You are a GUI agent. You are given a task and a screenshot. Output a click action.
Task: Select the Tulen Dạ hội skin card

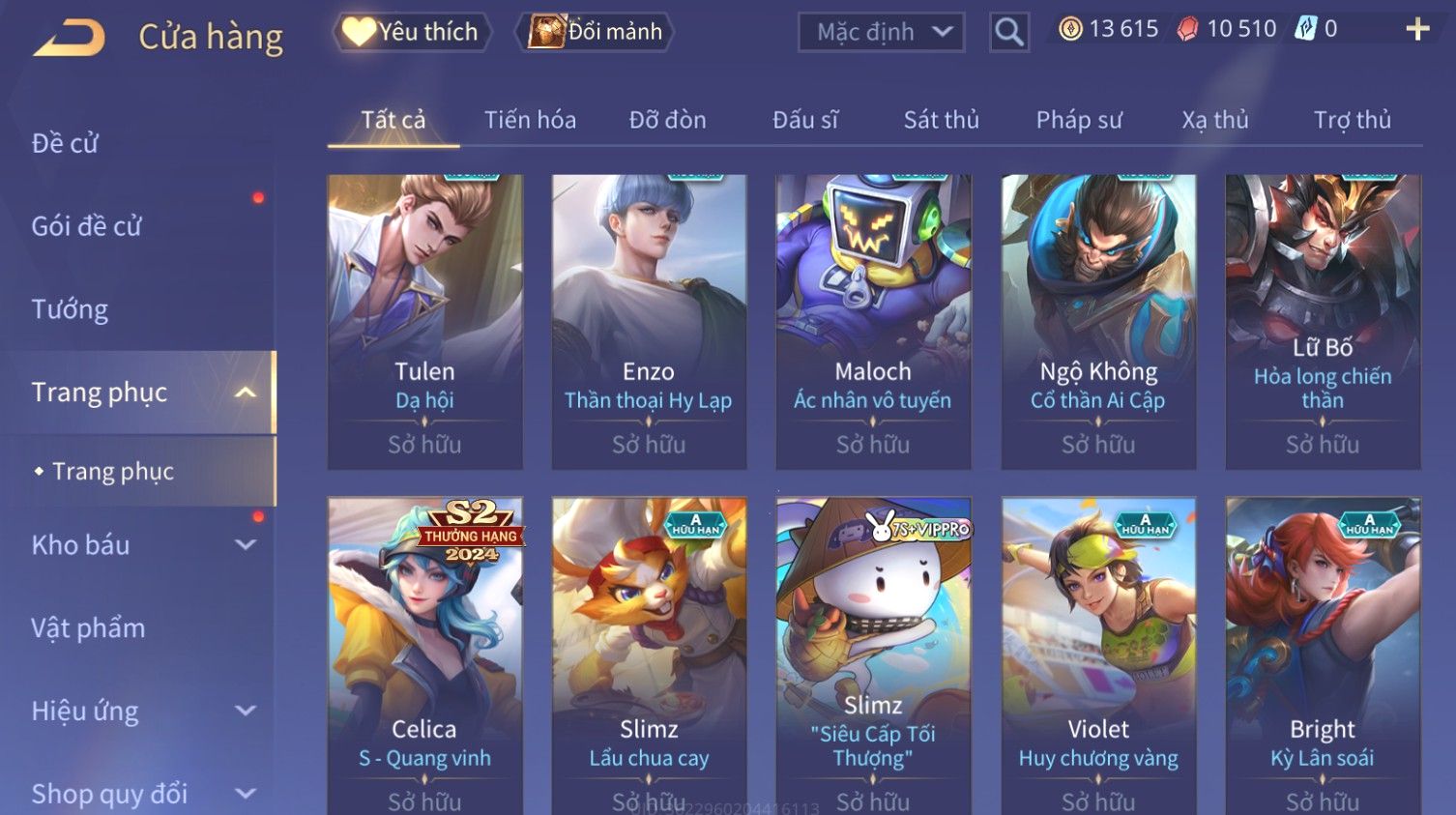[x=425, y=322]
